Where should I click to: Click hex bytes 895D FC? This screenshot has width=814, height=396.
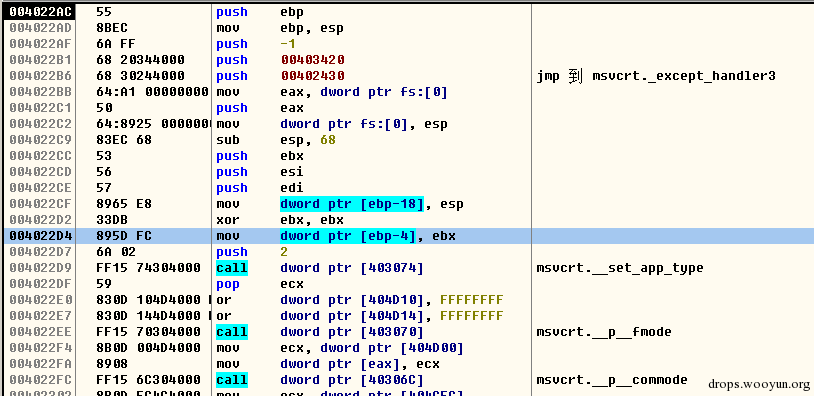(x=124, y=236)
